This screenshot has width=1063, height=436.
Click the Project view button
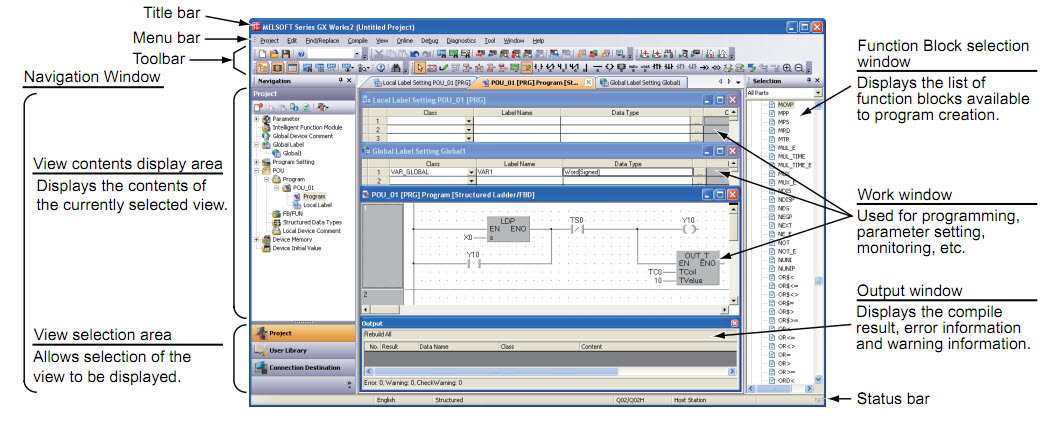[302, 333]
